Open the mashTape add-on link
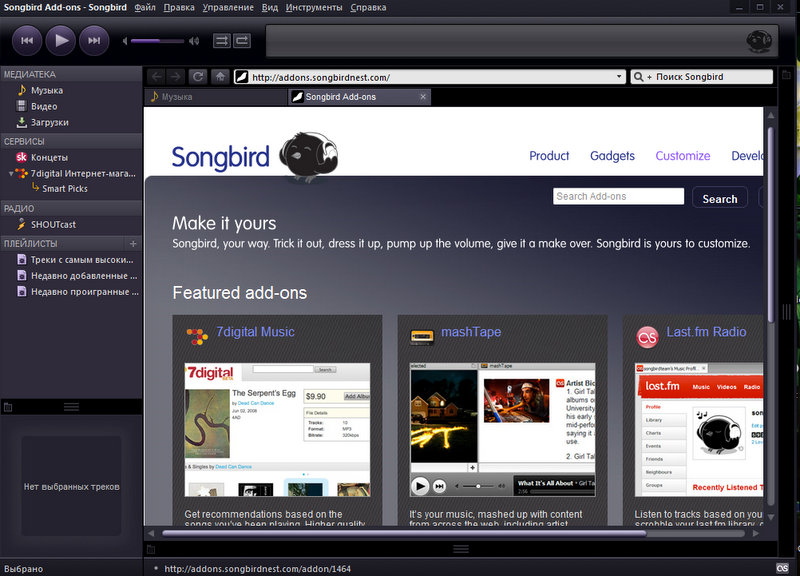The image size is (800, 576). (471, 332)
